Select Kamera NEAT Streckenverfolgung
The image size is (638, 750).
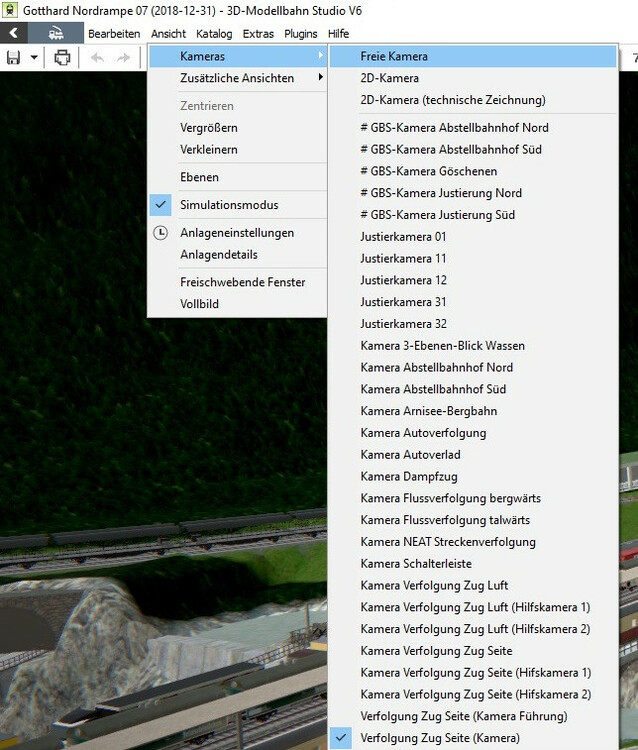(x=473, y=542)
